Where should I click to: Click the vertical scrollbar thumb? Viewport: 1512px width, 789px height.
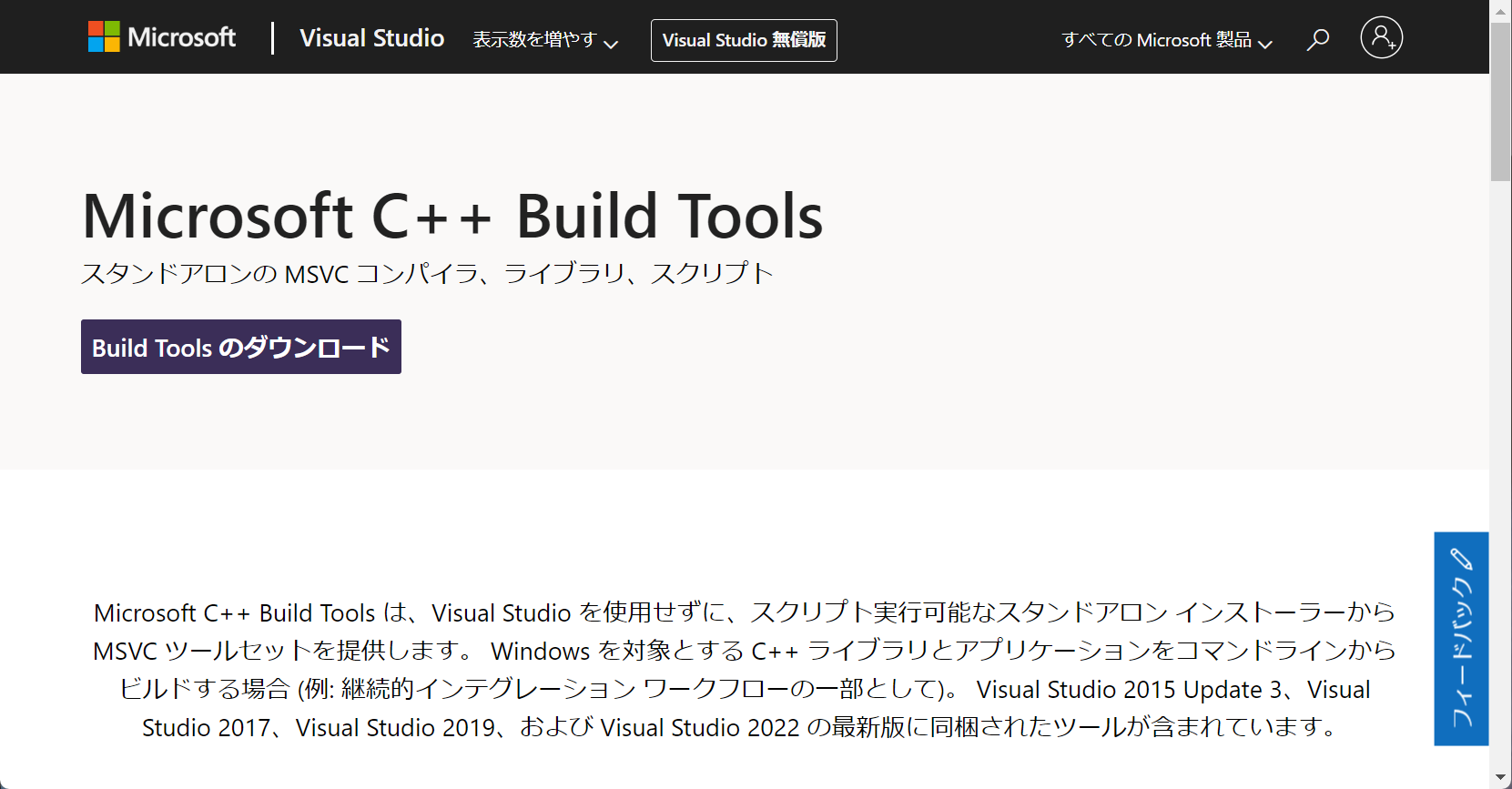point(1501,102)
